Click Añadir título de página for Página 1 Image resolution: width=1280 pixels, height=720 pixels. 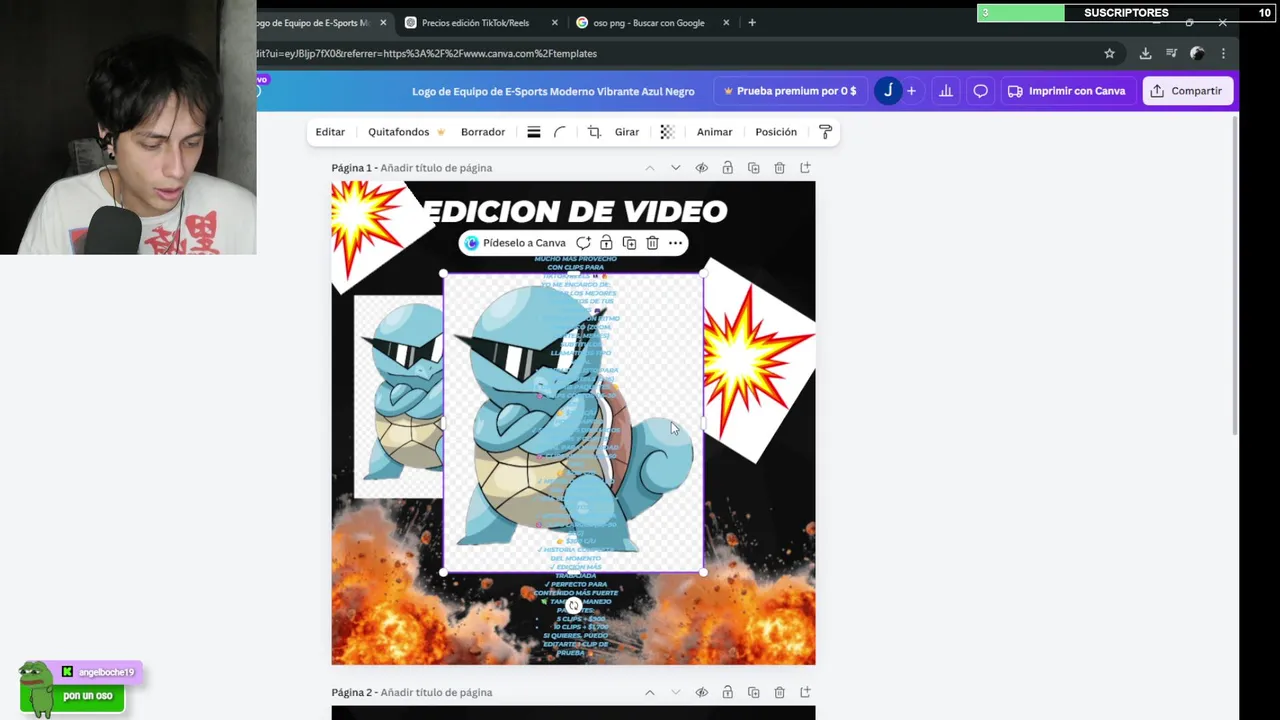point(436,168)
